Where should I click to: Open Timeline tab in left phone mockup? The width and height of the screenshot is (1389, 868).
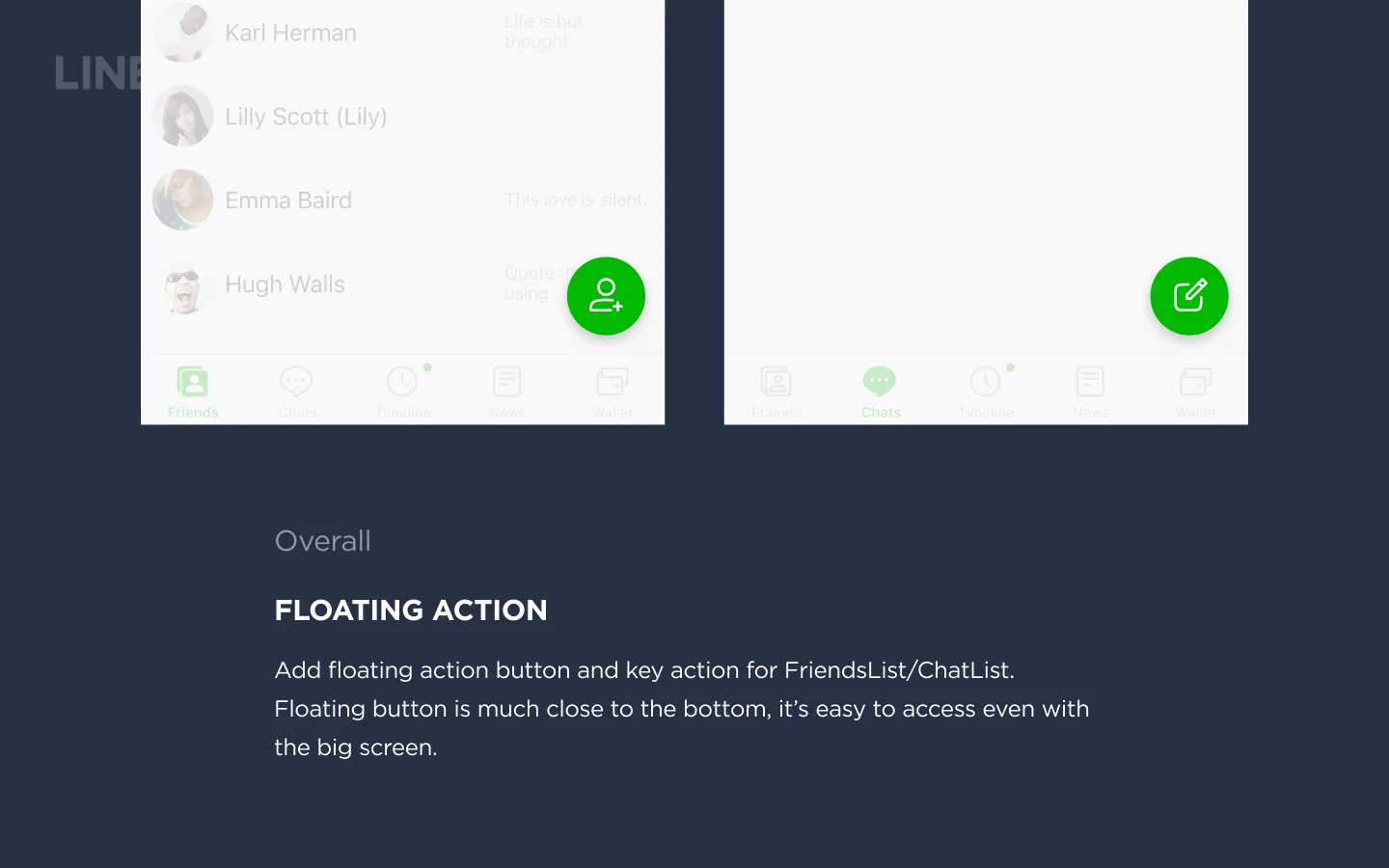pyautogui.click(x=402, y=390)
